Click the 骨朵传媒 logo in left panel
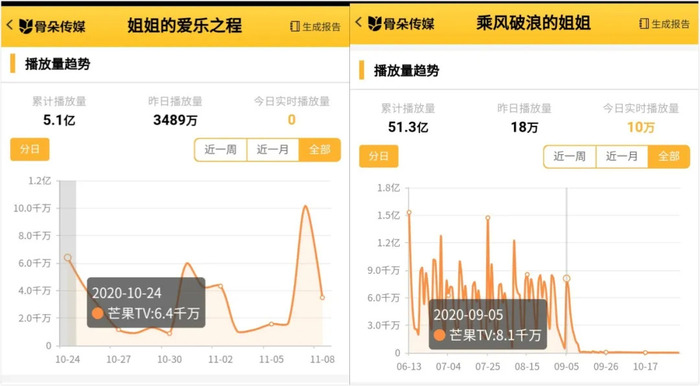Viewport: 700px width, 386px height. coord(52,26)
